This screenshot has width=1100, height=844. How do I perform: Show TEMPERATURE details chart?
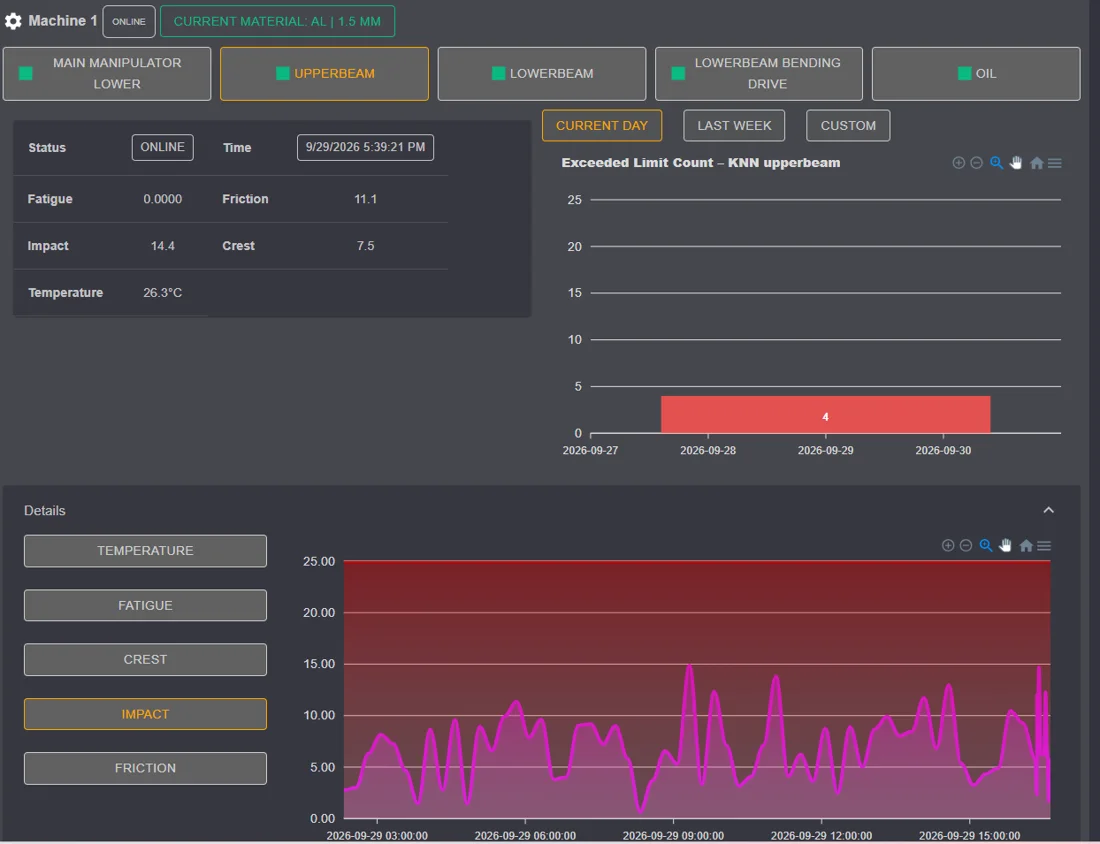(x=145, y=551)
